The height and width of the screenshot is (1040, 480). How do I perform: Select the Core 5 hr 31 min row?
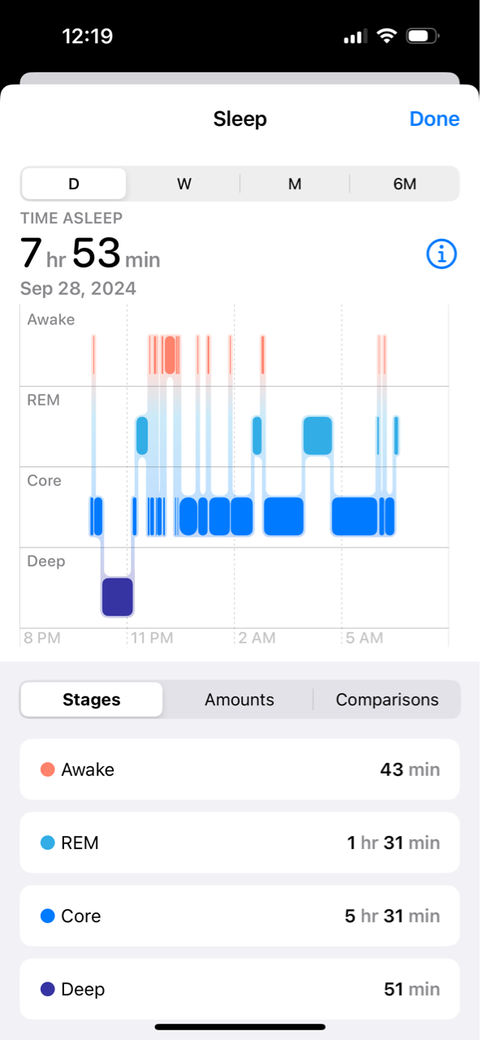click(239, 916)
